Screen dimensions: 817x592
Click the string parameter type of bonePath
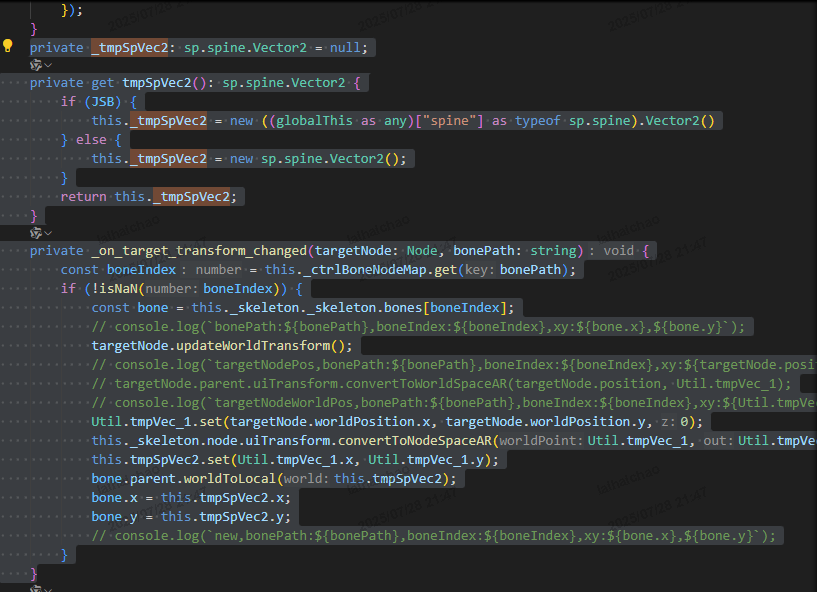(553, 251)
